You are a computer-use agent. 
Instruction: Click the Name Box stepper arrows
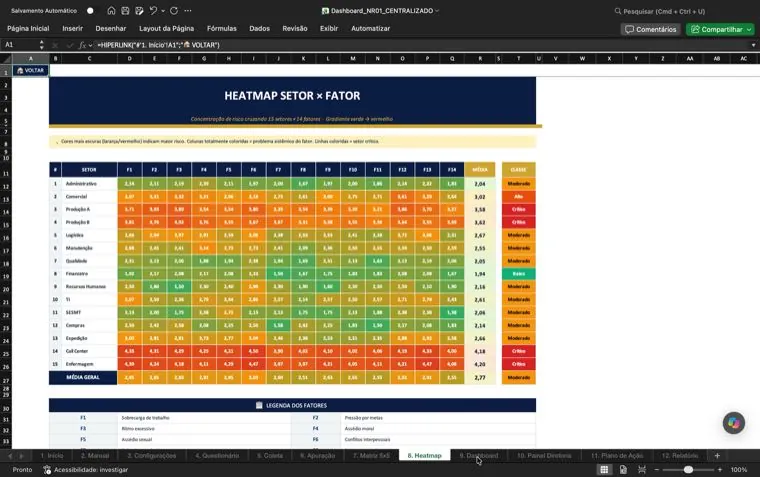[42, 45]
